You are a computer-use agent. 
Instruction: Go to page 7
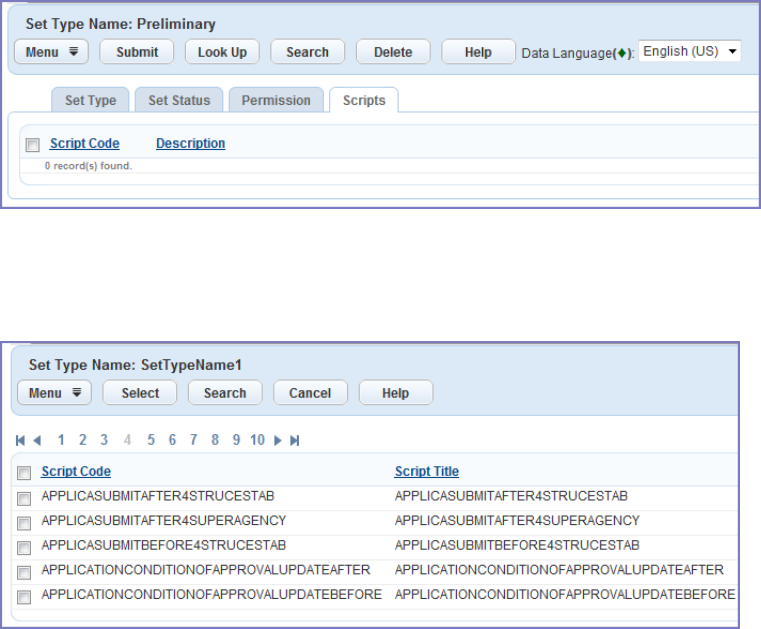click(x=194, y=440)
